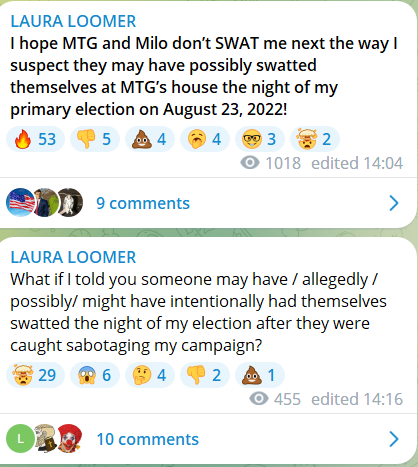Image resolution: width=418 pixels, height=467 pixels.
Task: Open LAURA LOOMER channel name on first post
Action: click(x=73, y=21)
